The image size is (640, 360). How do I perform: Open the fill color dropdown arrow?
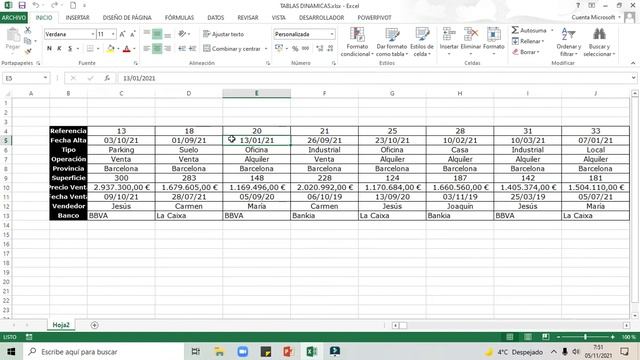coord(118,49)
